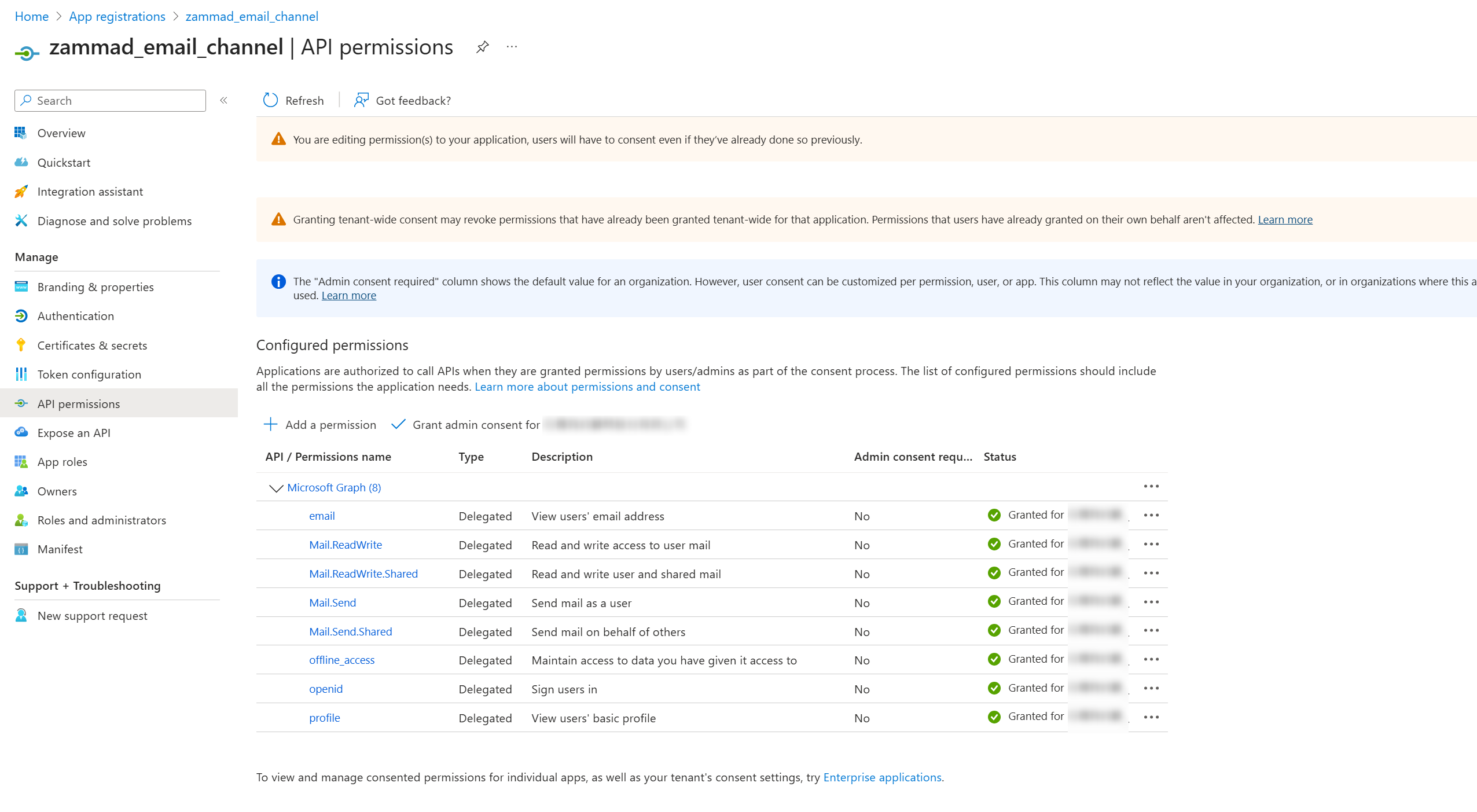Image resolution: width=1477 pixels, height=812 pixels.
Task: Open the Manifest menu item
Action: [x=60, y=549]
